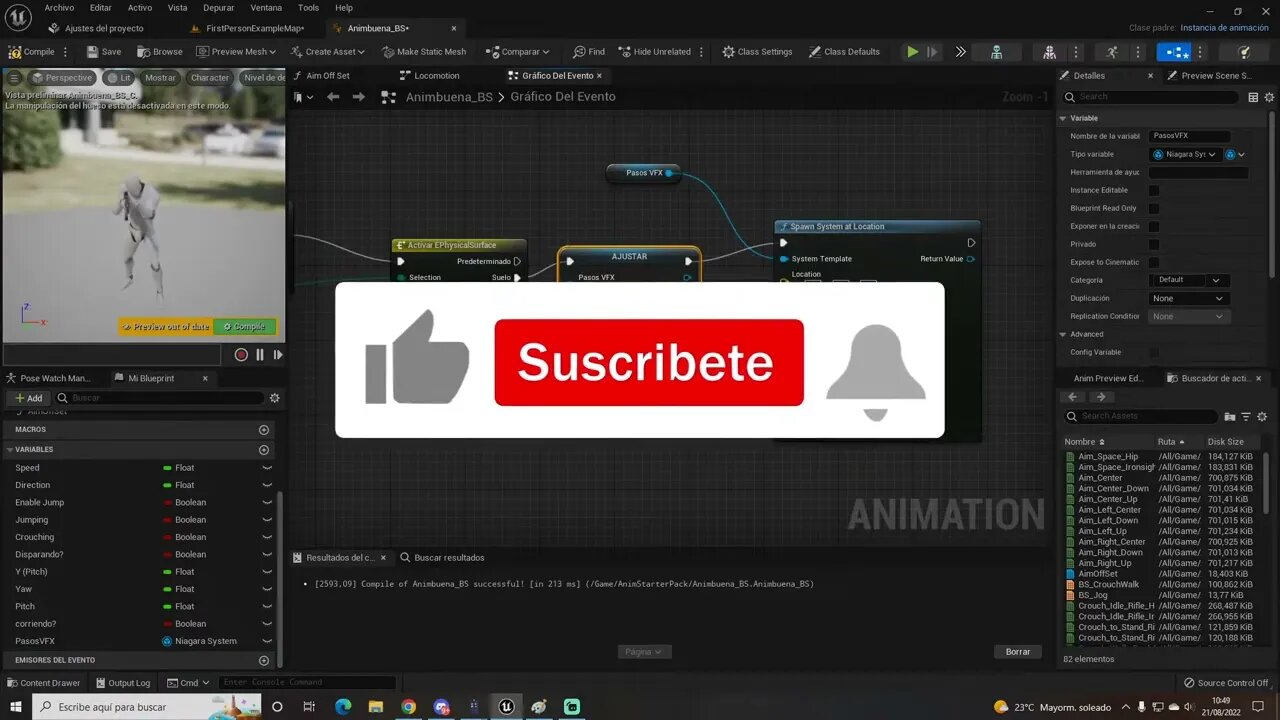Switch to Skeleton editor mode icon
The width and height of the screenshot is (1280, 720).
996,52
